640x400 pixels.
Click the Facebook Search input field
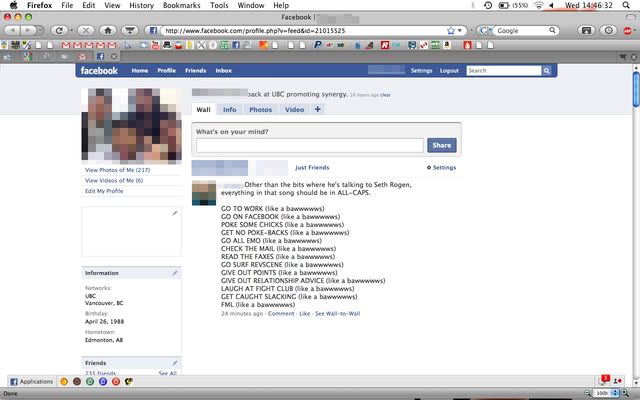point(504,71)
